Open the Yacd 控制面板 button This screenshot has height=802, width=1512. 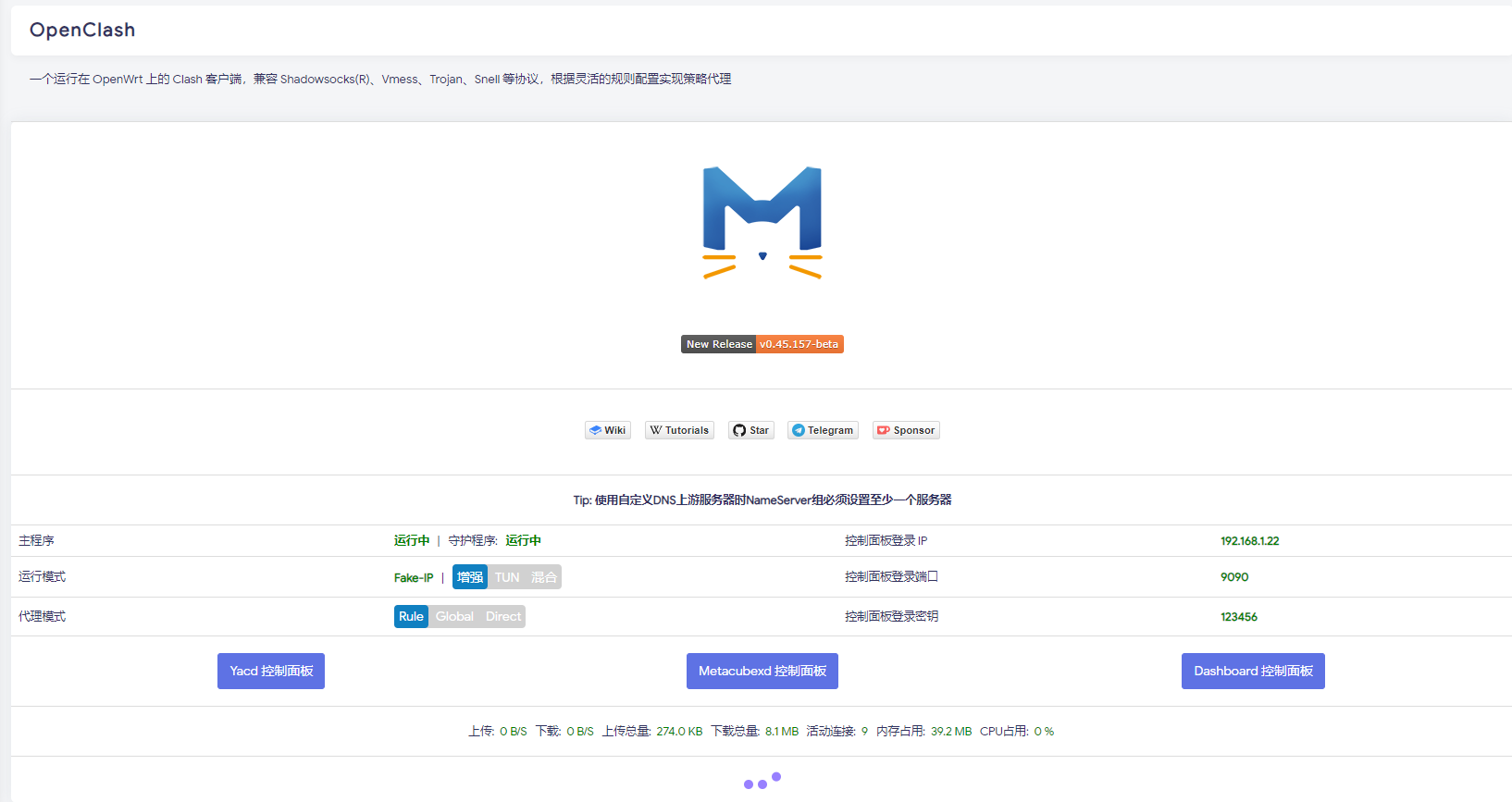(271, 671)
